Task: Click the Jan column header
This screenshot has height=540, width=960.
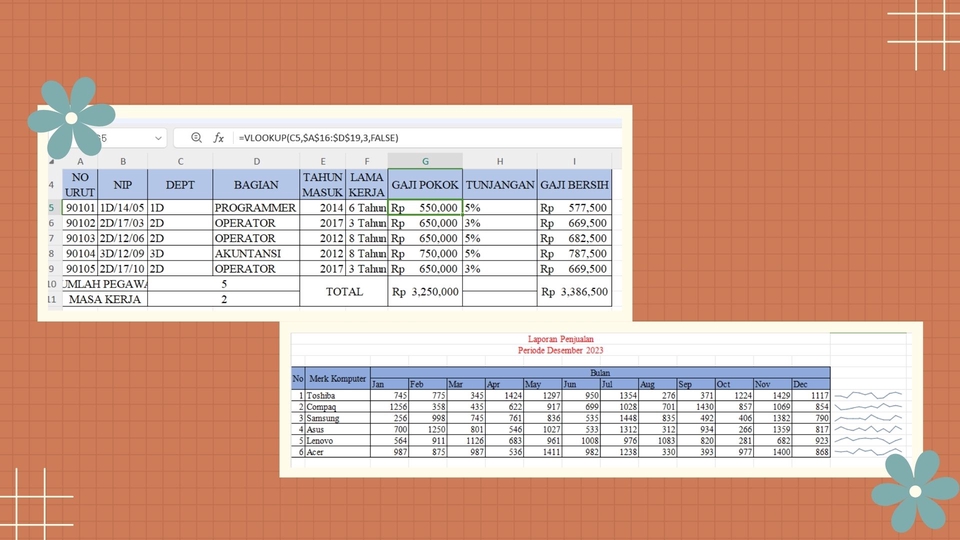Action: pos(389,384)
